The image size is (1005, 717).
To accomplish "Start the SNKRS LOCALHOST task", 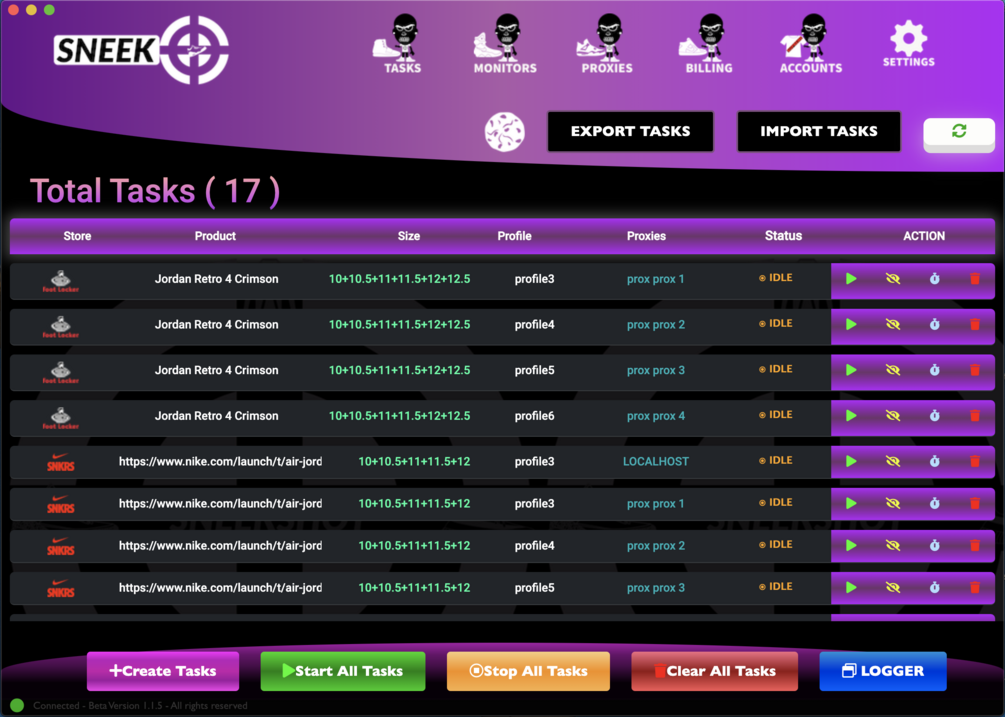I will coord(851,461).
